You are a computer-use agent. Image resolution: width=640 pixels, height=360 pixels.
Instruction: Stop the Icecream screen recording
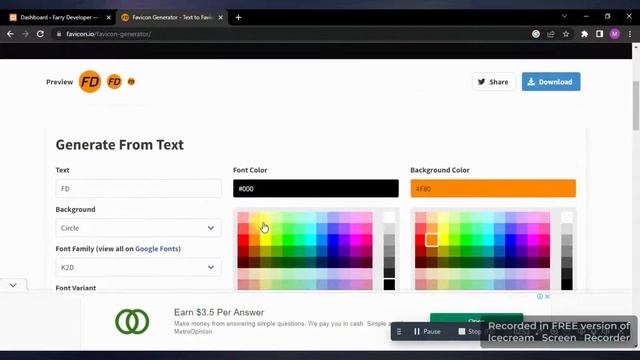coord(469,331)
